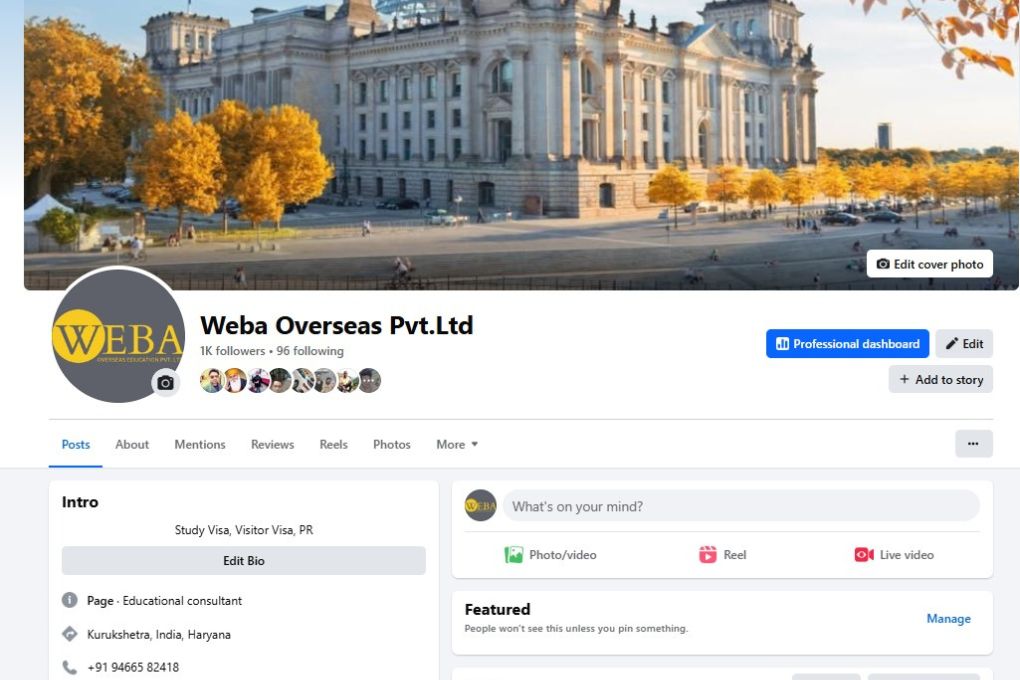The width and height of the screenshot is (1020, 680).
Task: Click the WEBA avatar in the post composer
Action: pyautogui.click(x=480, y=506)
